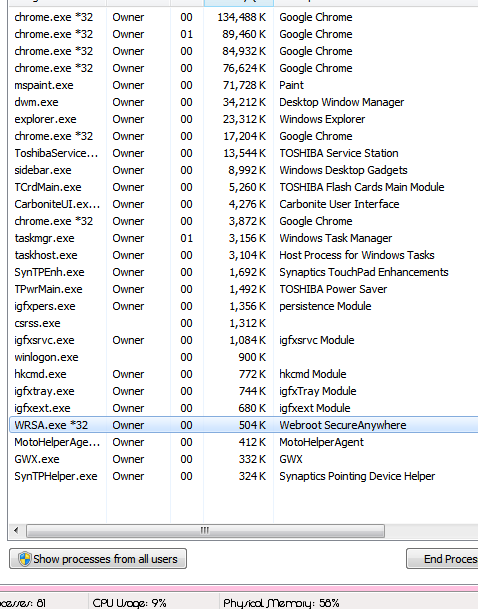The height and width of the screenshot is (609, 478).
Task: Click the Windows Task Manager description
Action: click(x=336, y=238)
